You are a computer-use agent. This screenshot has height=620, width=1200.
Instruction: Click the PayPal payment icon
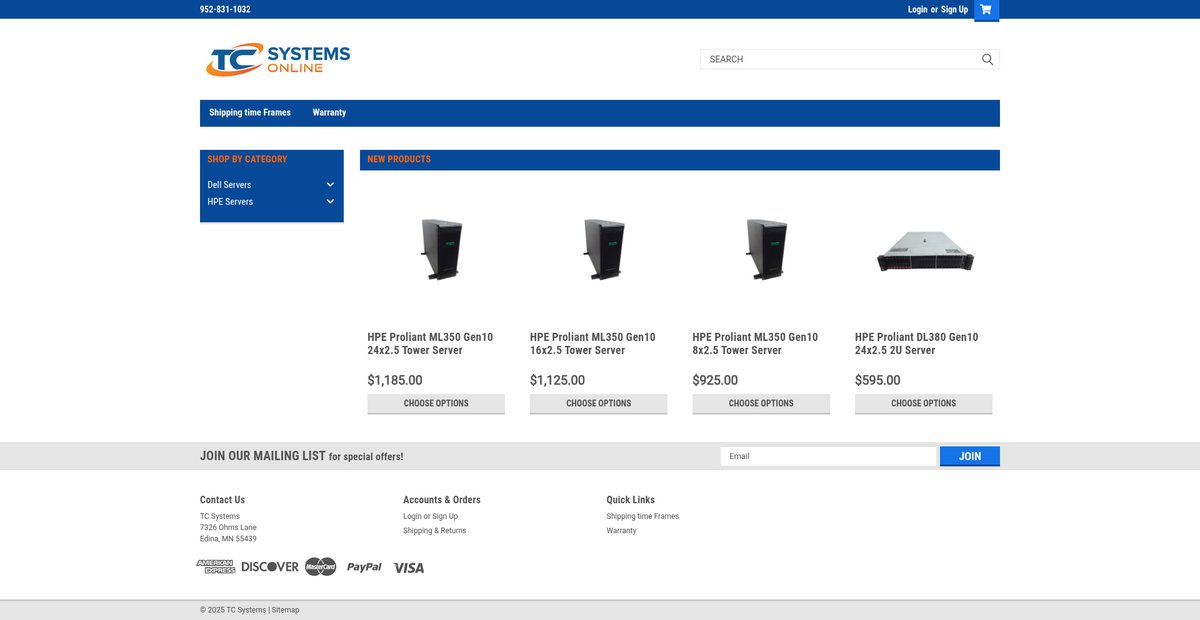pyautogui.click(x=364, y=567)
